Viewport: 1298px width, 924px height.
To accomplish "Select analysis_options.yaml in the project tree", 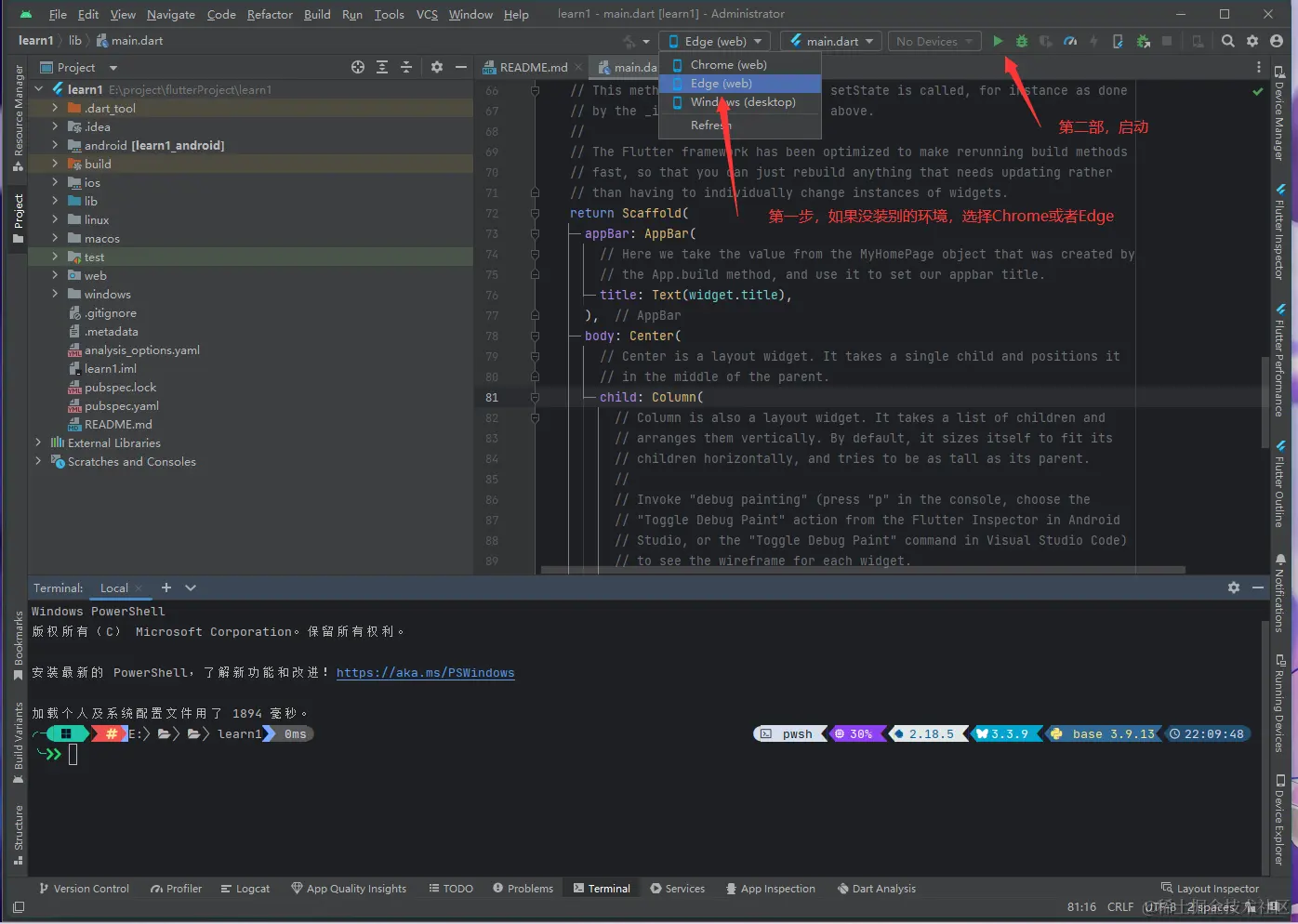I will [141, 350].
